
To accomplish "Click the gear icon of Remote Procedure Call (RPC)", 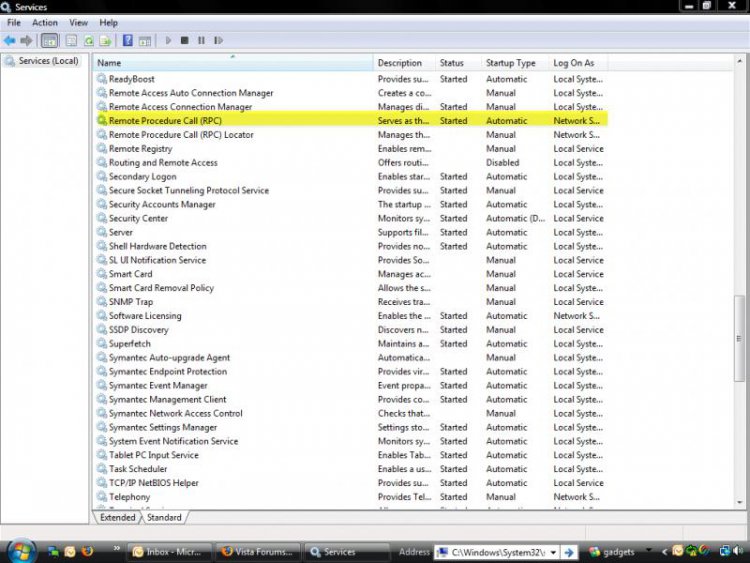I will click(101, 121).
